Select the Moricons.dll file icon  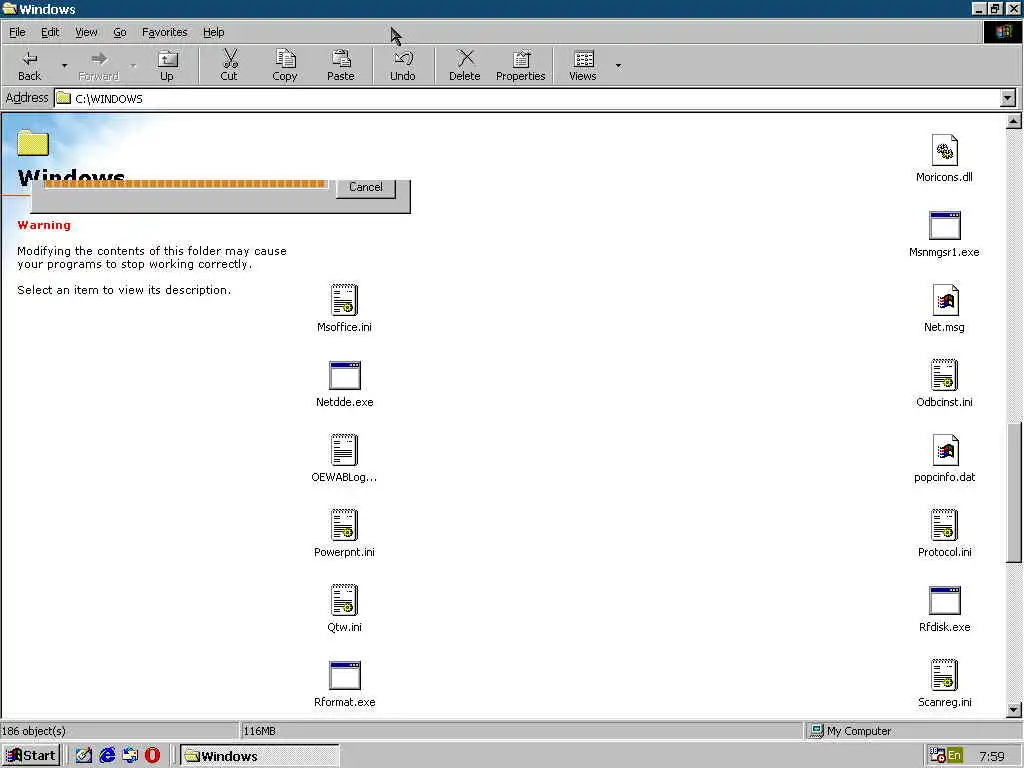[944, 150]
